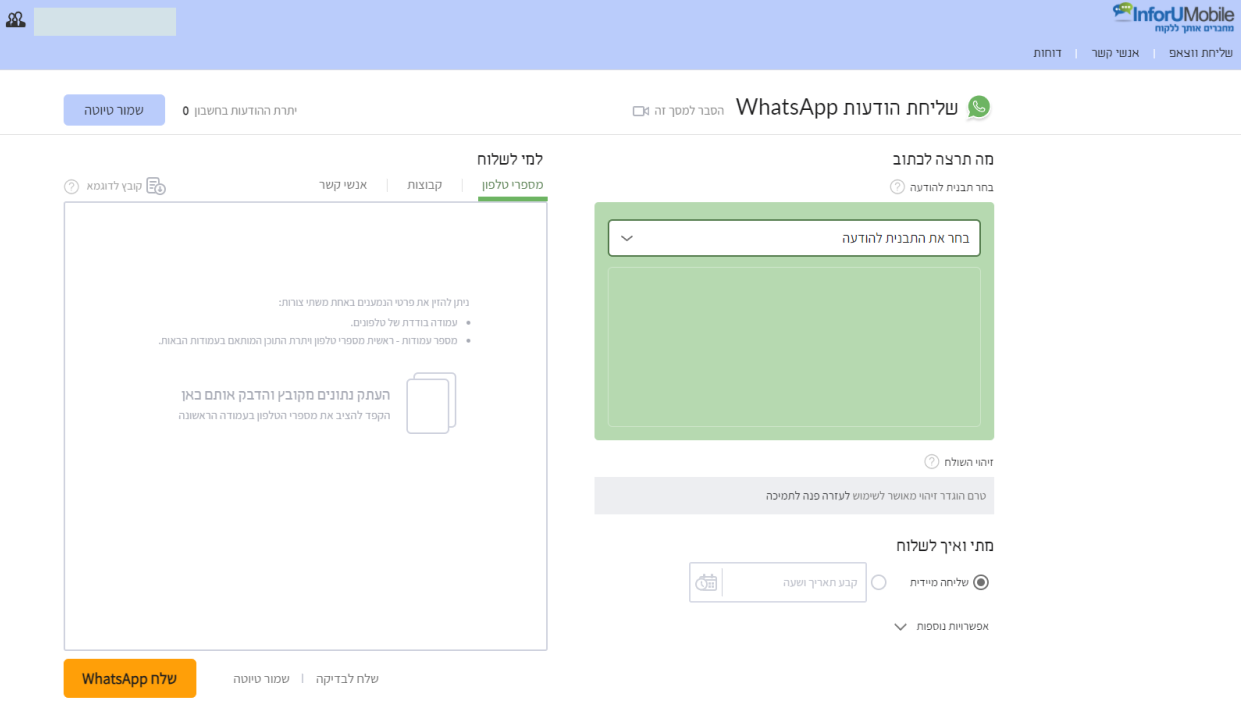Click the למי לשלוח heading
Screen dimensions: 1241x705
[x=510, y=159]
